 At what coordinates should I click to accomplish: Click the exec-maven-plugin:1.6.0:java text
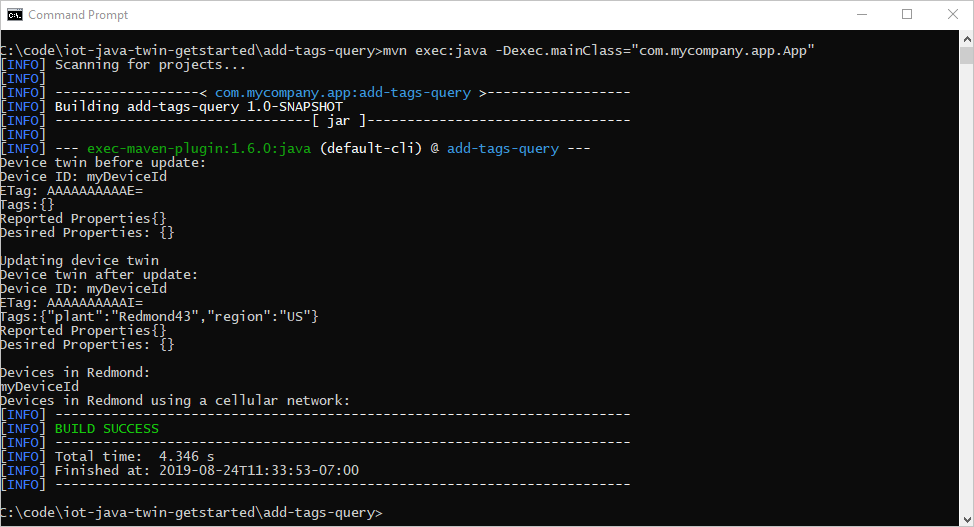(199, 149)
